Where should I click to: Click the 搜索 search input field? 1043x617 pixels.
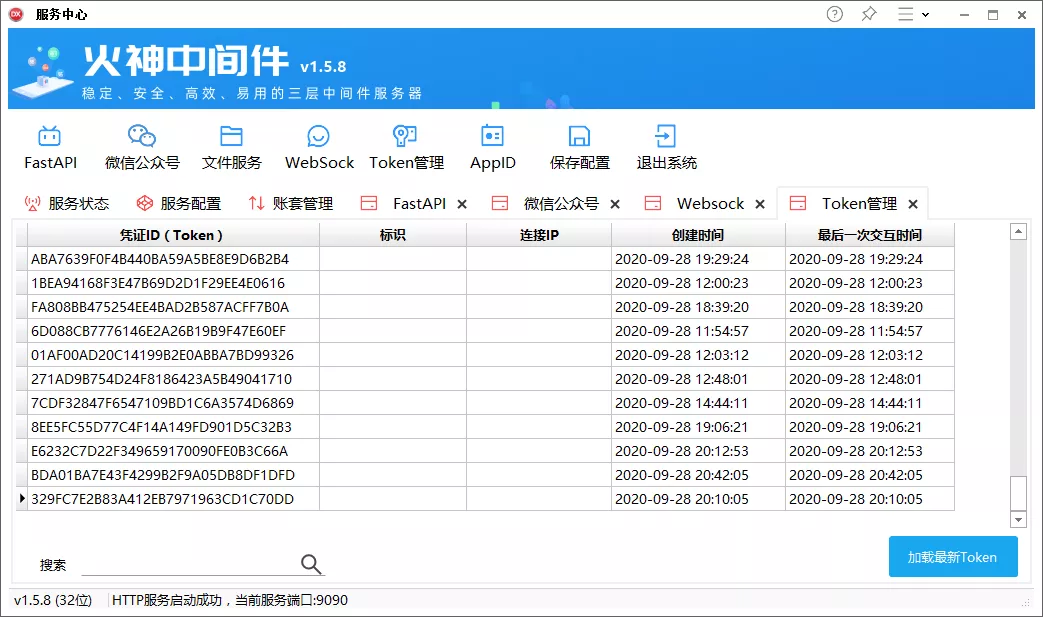(x=190, y=564)
